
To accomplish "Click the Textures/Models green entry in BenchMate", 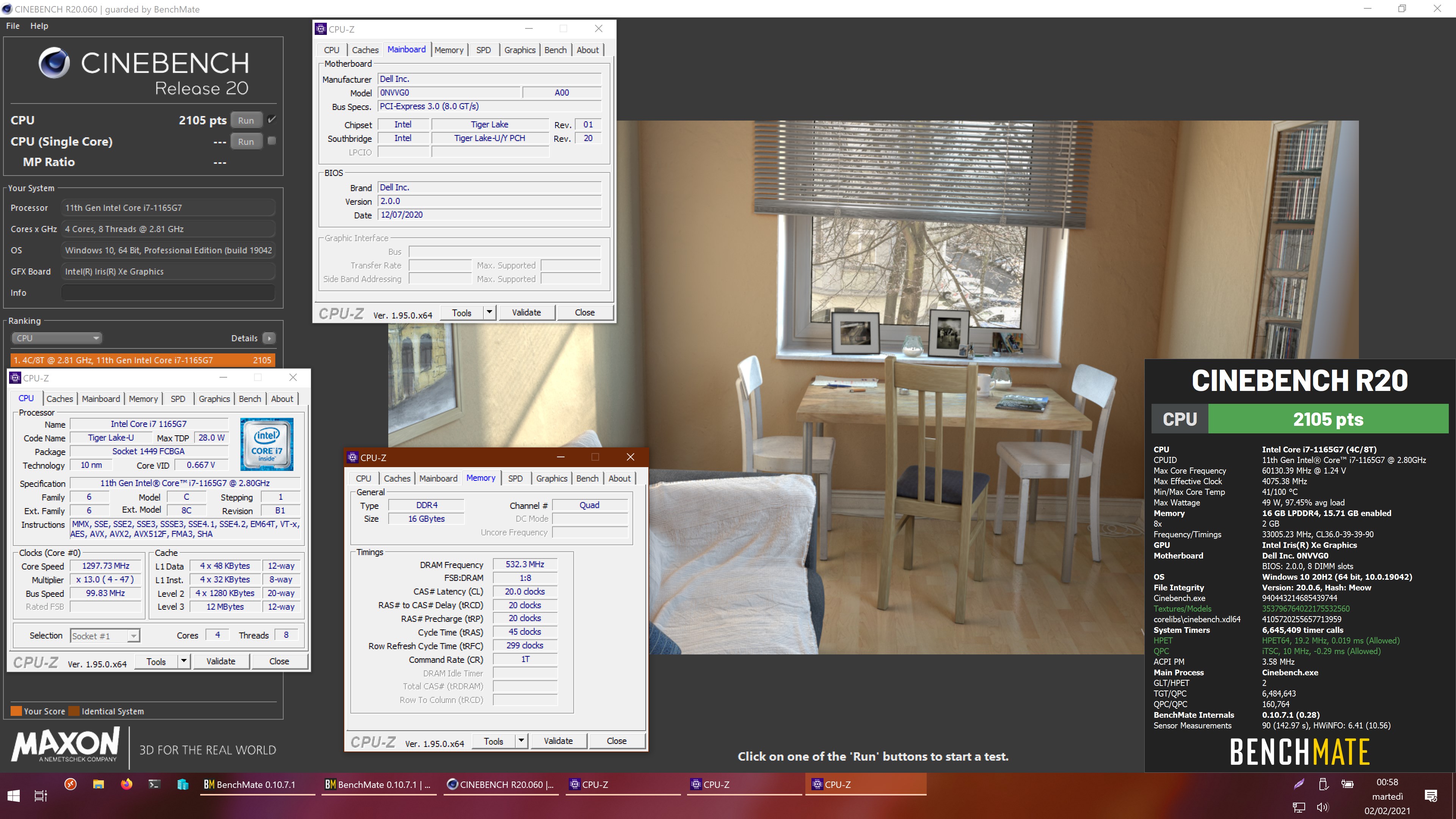I will pyautogui.click(x=1183, y=609).
